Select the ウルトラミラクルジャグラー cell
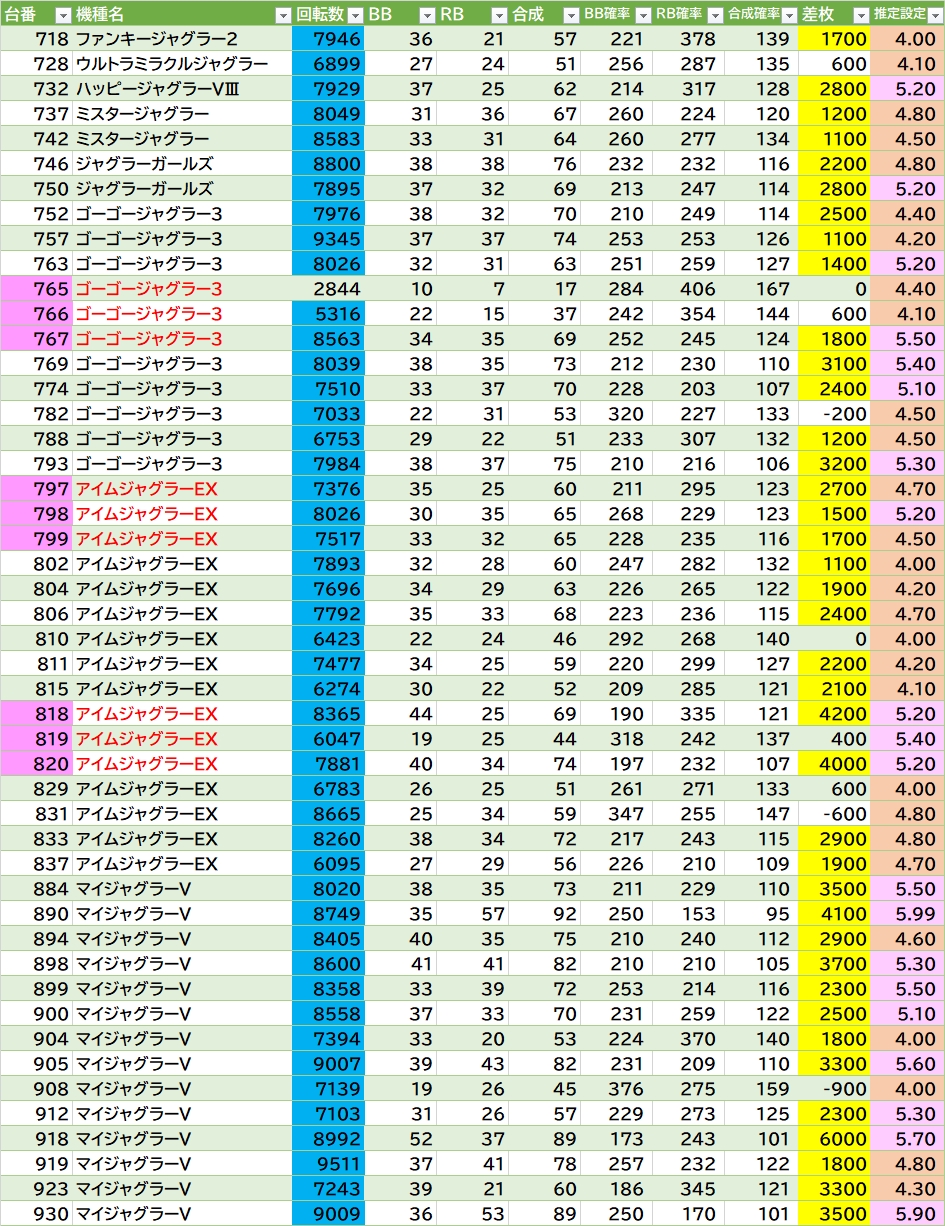Screen dimensions: 945x1226 (x=182, y=64)
